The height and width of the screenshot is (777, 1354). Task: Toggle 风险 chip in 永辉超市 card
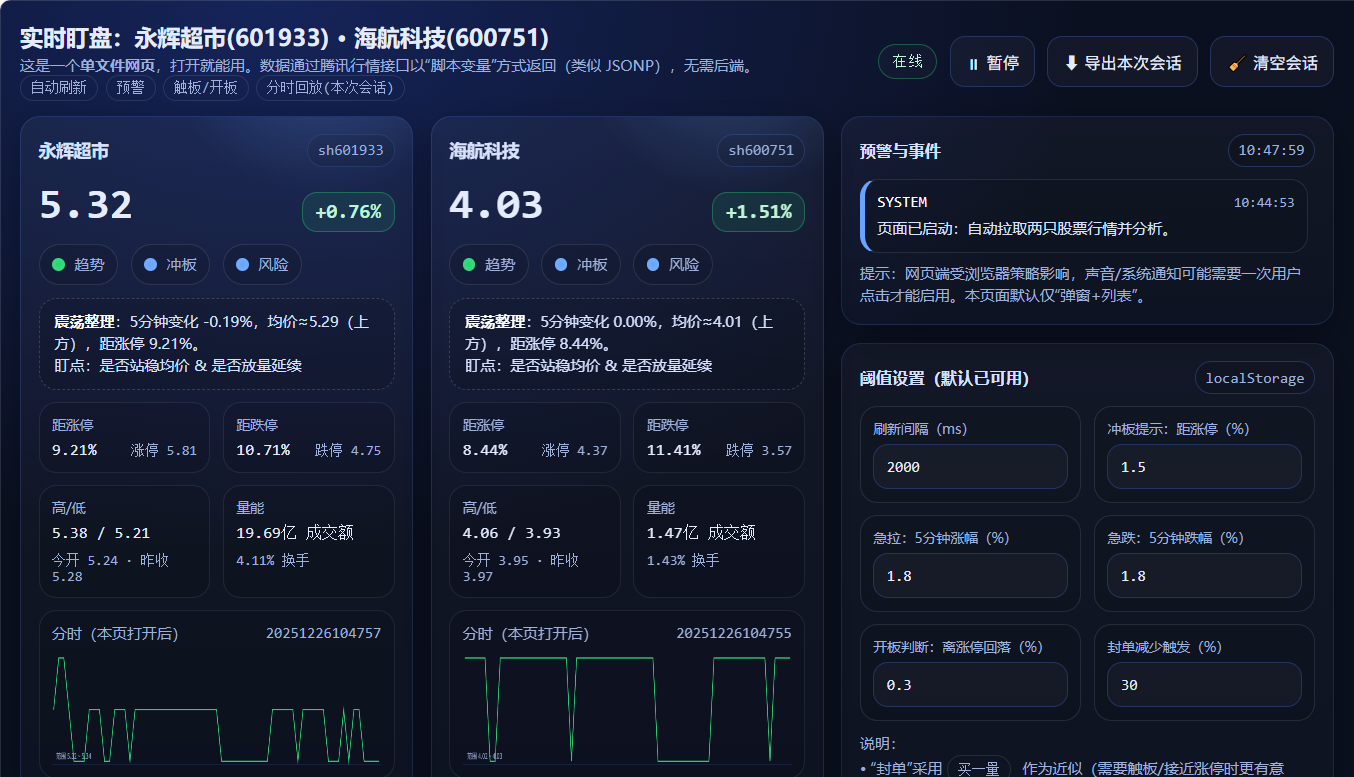(x=262, y=265)
